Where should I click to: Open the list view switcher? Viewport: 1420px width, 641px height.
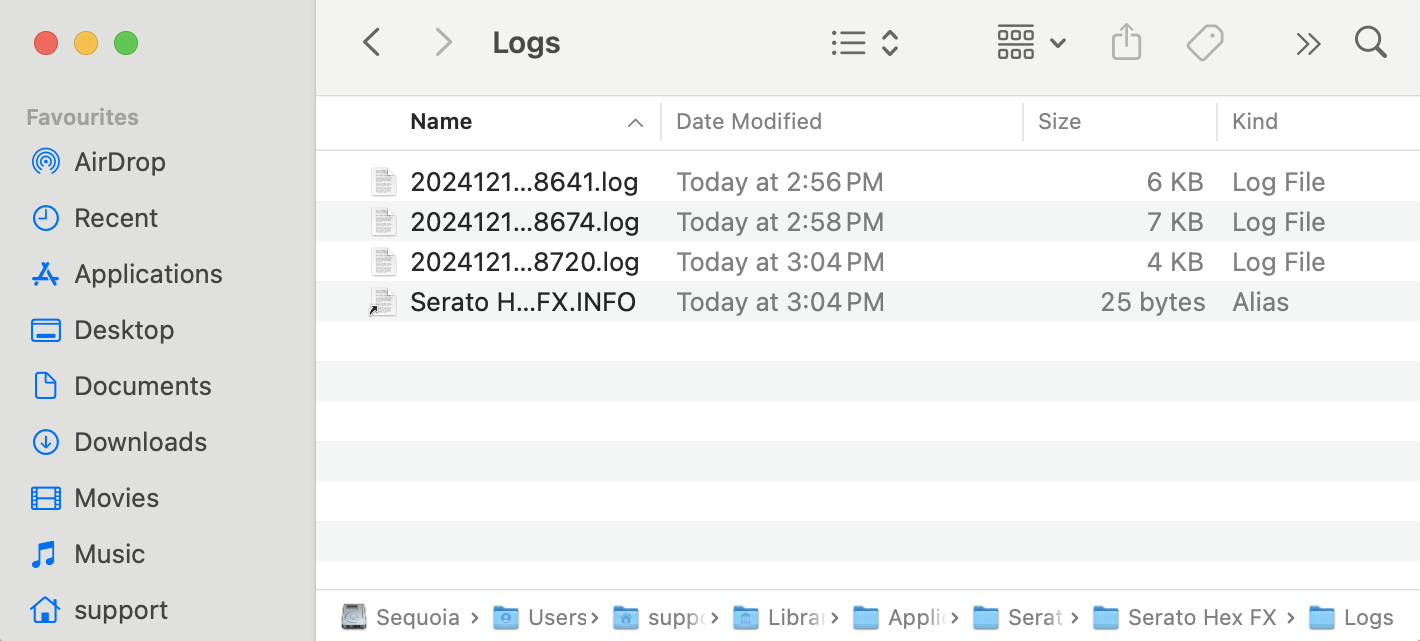865,43
